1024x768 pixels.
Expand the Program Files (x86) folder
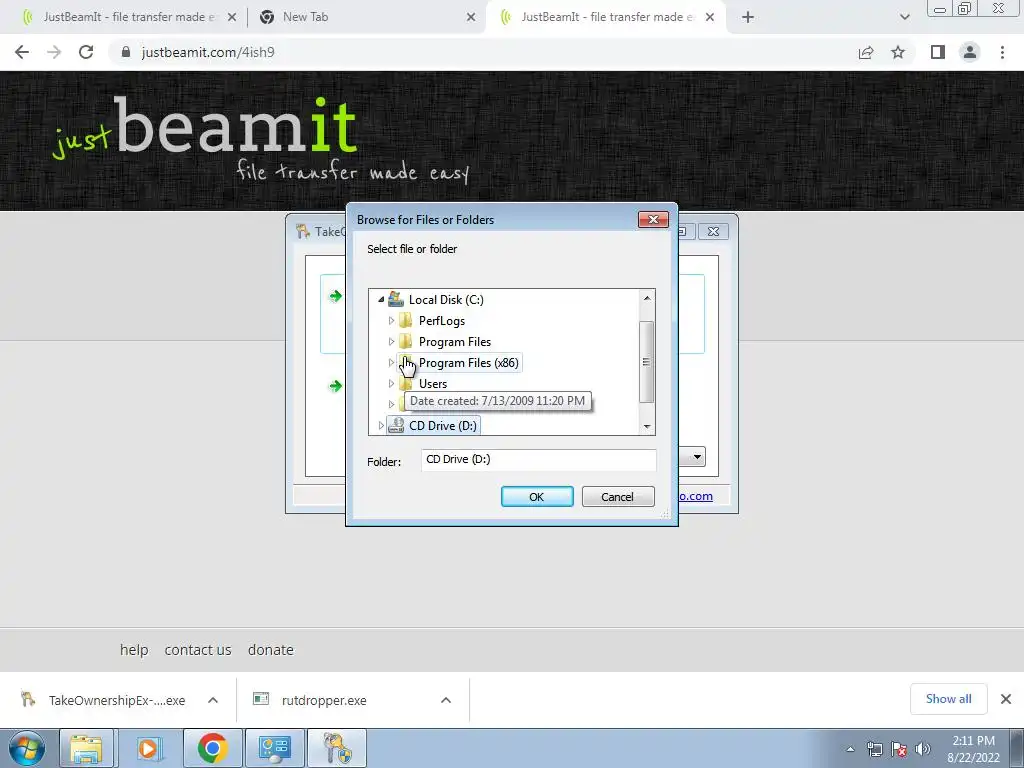point(391,362)
